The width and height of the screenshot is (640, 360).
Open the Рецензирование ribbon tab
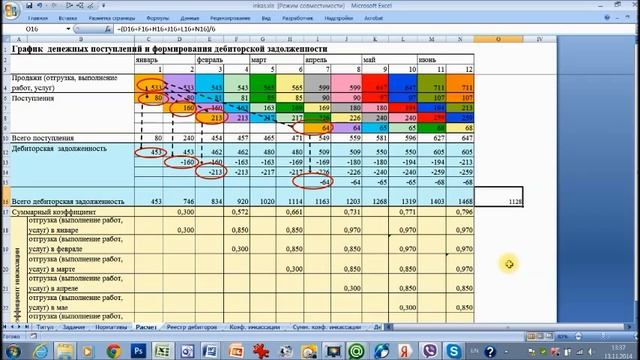click(x=230, y=18)
